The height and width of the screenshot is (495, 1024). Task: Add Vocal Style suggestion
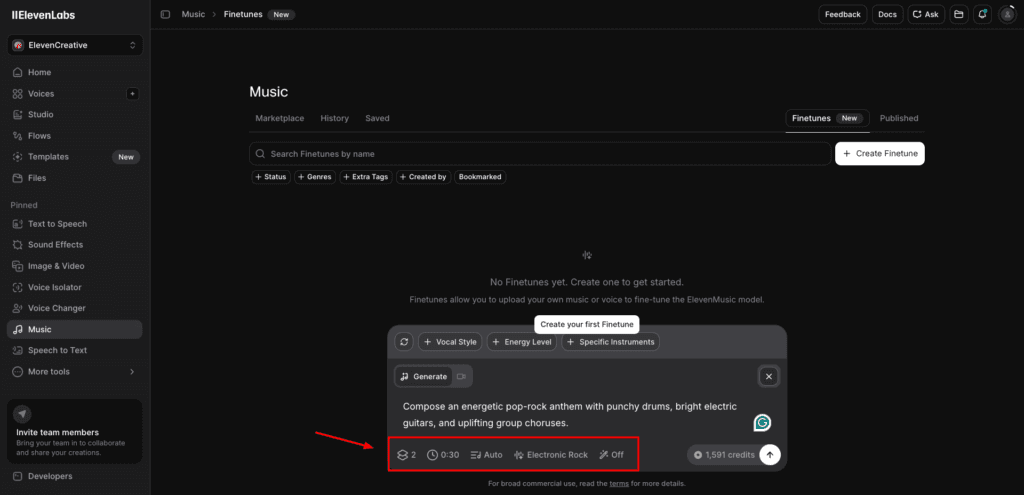pyautogui.click(x=450, y=342)
